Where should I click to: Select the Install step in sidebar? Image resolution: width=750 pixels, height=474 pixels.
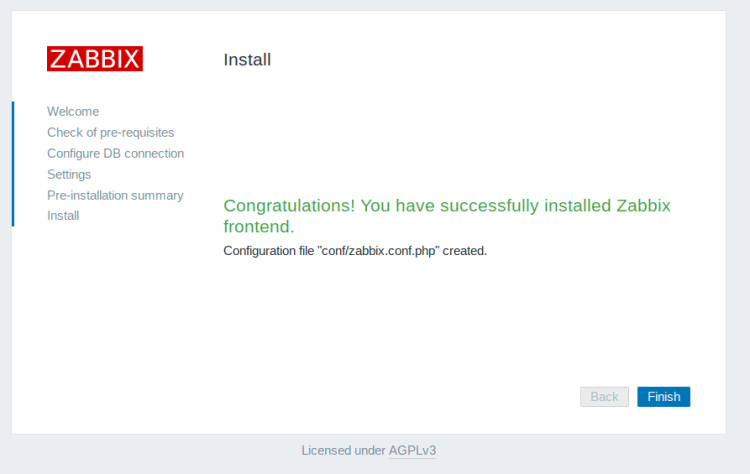pos(63,215)
